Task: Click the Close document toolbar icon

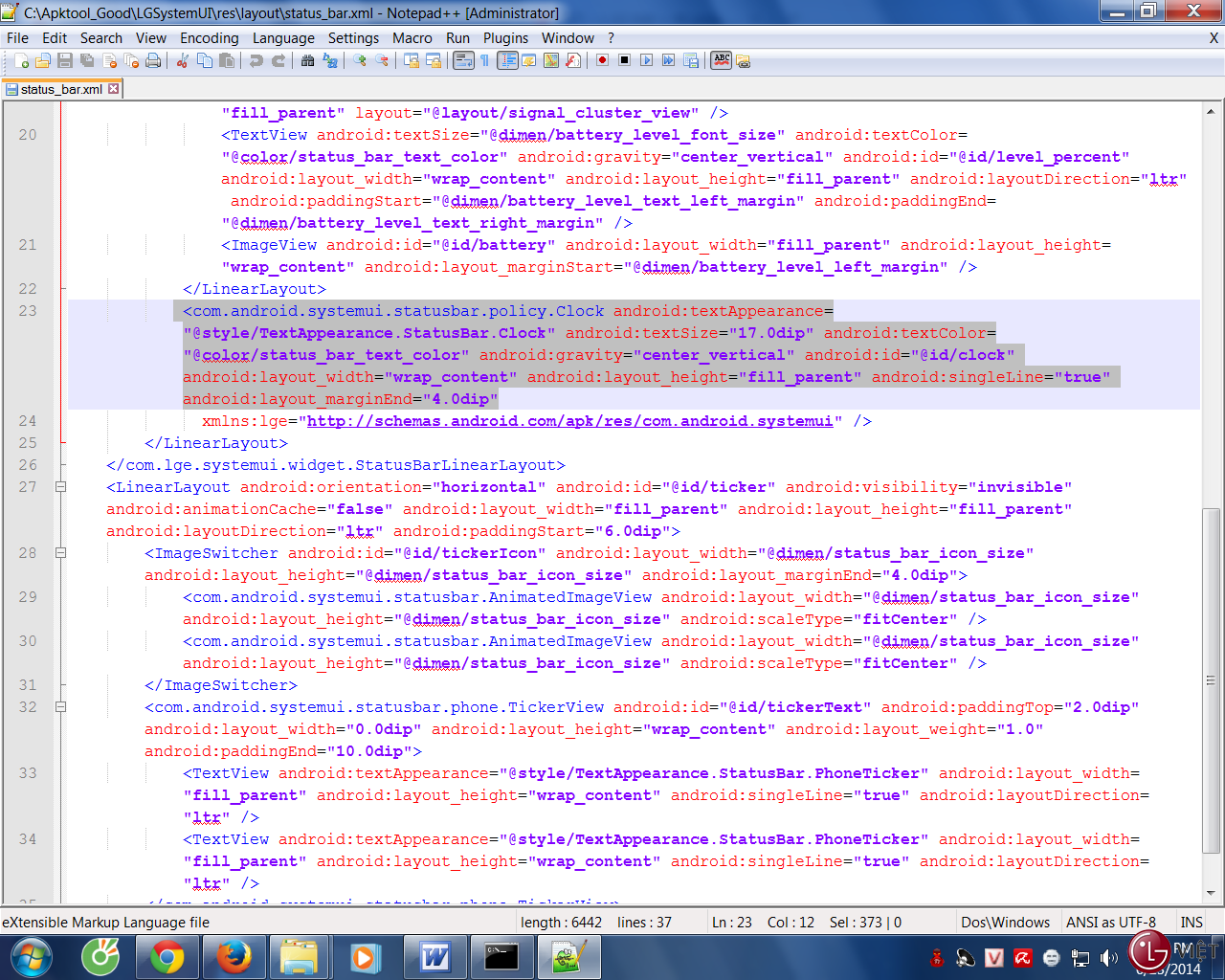Action: pos(109,60)
